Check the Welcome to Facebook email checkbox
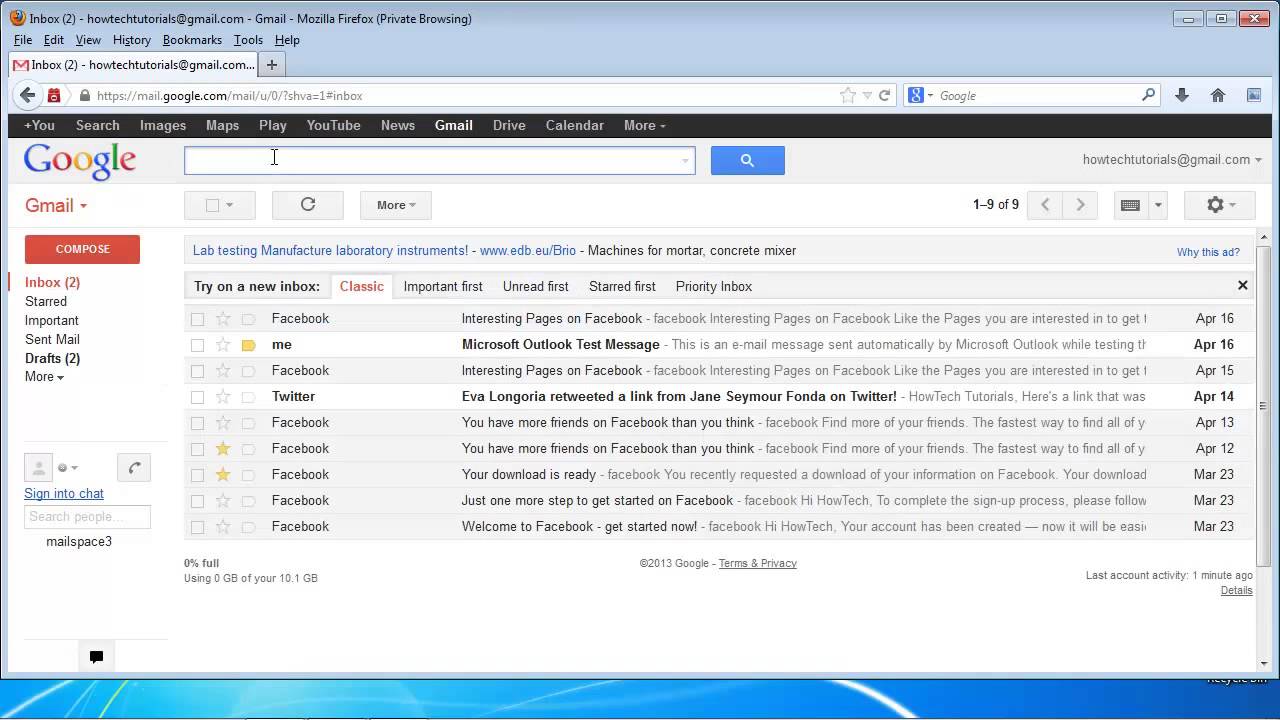Image resolution: width=1280 pixels, height=720 pixels. [197, 527]
